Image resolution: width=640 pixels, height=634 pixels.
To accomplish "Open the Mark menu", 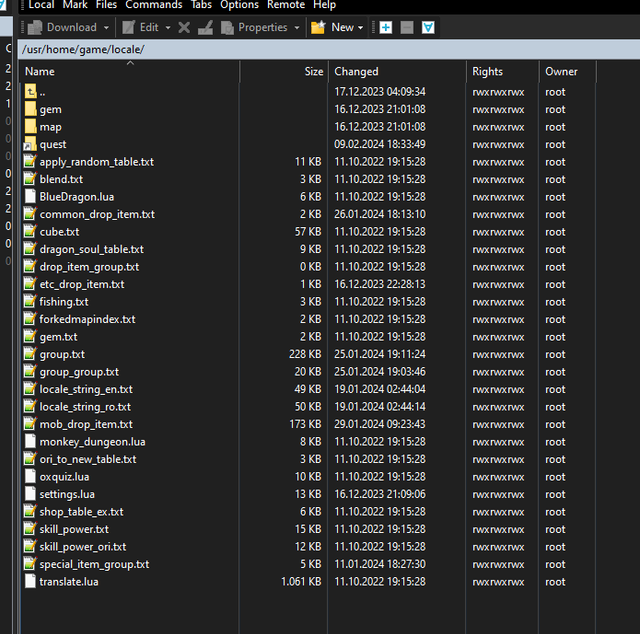I will [x=75, y=5].
